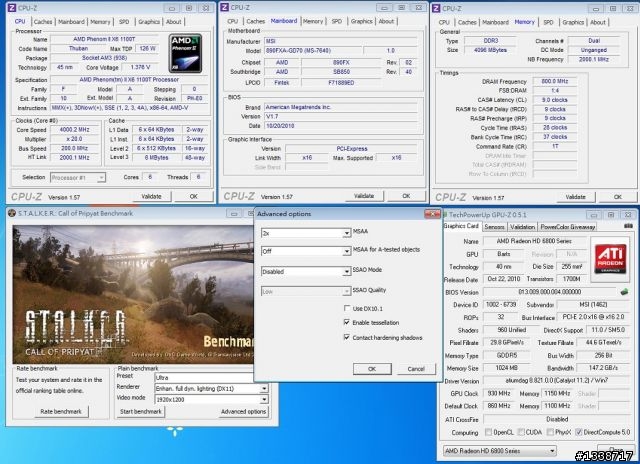The width and height of the screenshot is (640, 464).
Task: Toggle the CUDA computing checkbox
Action: coord(521,432)
